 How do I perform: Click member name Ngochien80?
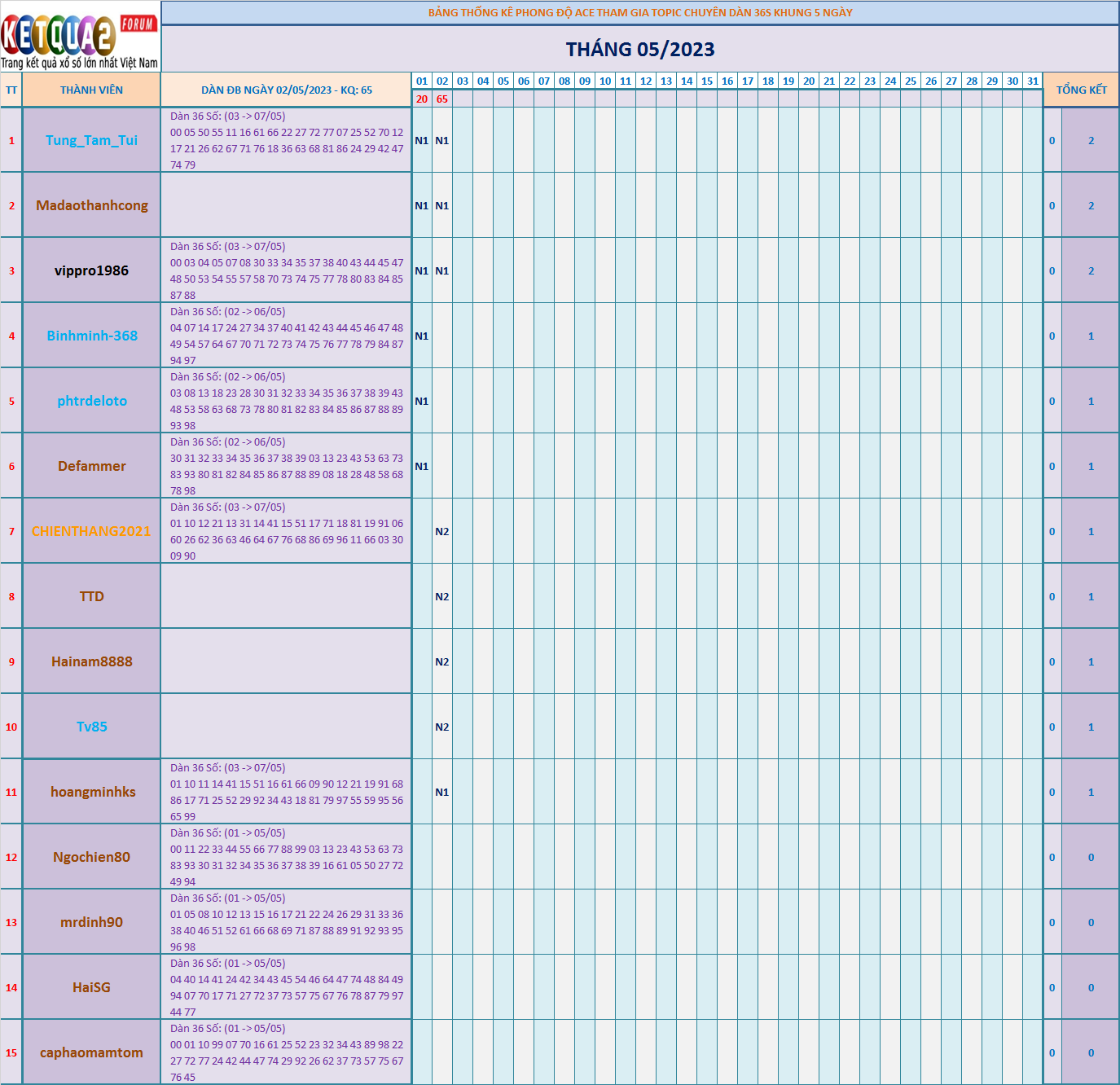coord(91,857)
